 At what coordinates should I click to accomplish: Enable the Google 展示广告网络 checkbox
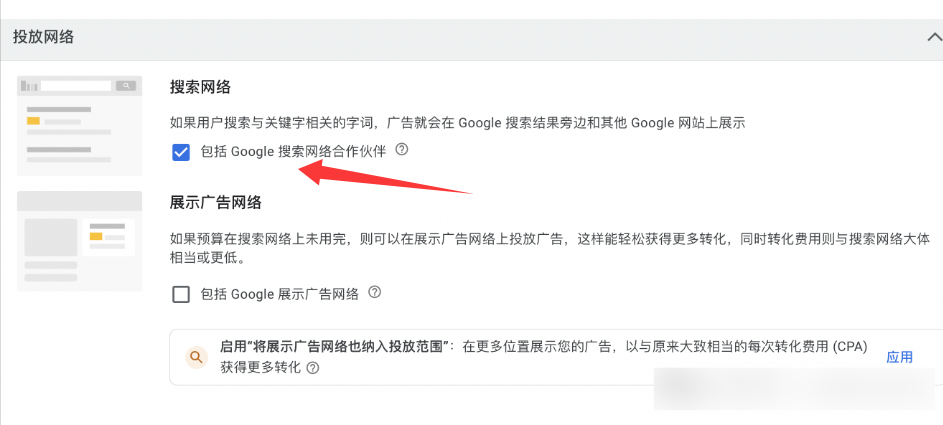181,294
